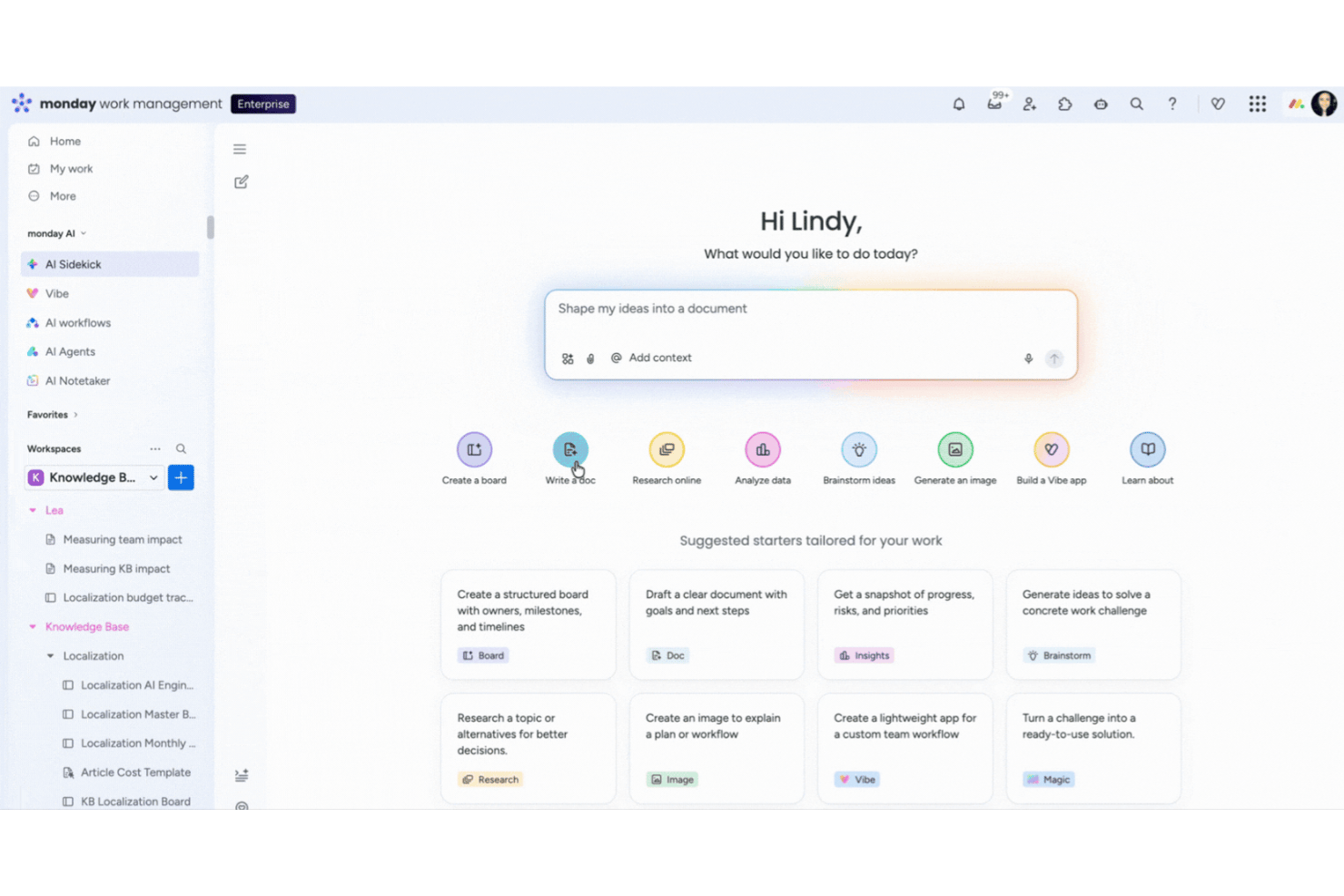
Task: Open the Measuring KB impact doc
Action: tap(115, 568)
